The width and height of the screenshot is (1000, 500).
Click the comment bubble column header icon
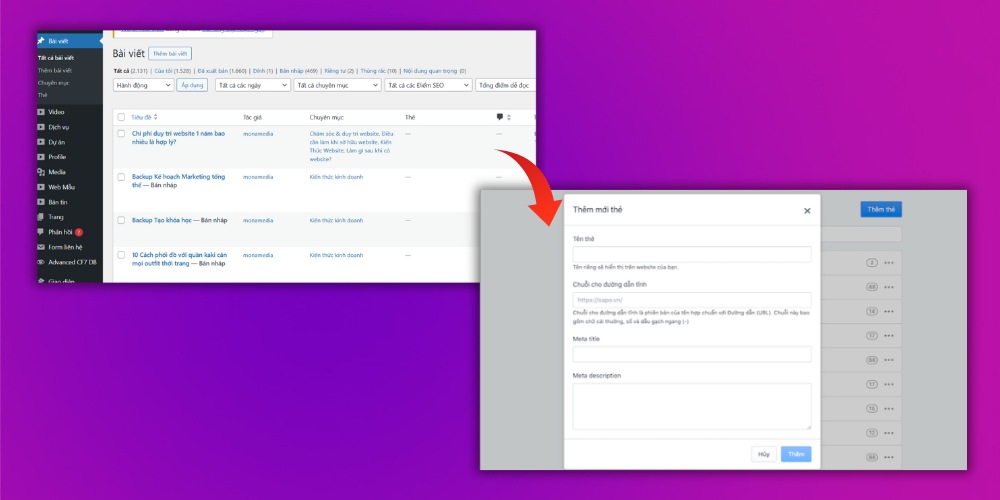click(500, 117)
